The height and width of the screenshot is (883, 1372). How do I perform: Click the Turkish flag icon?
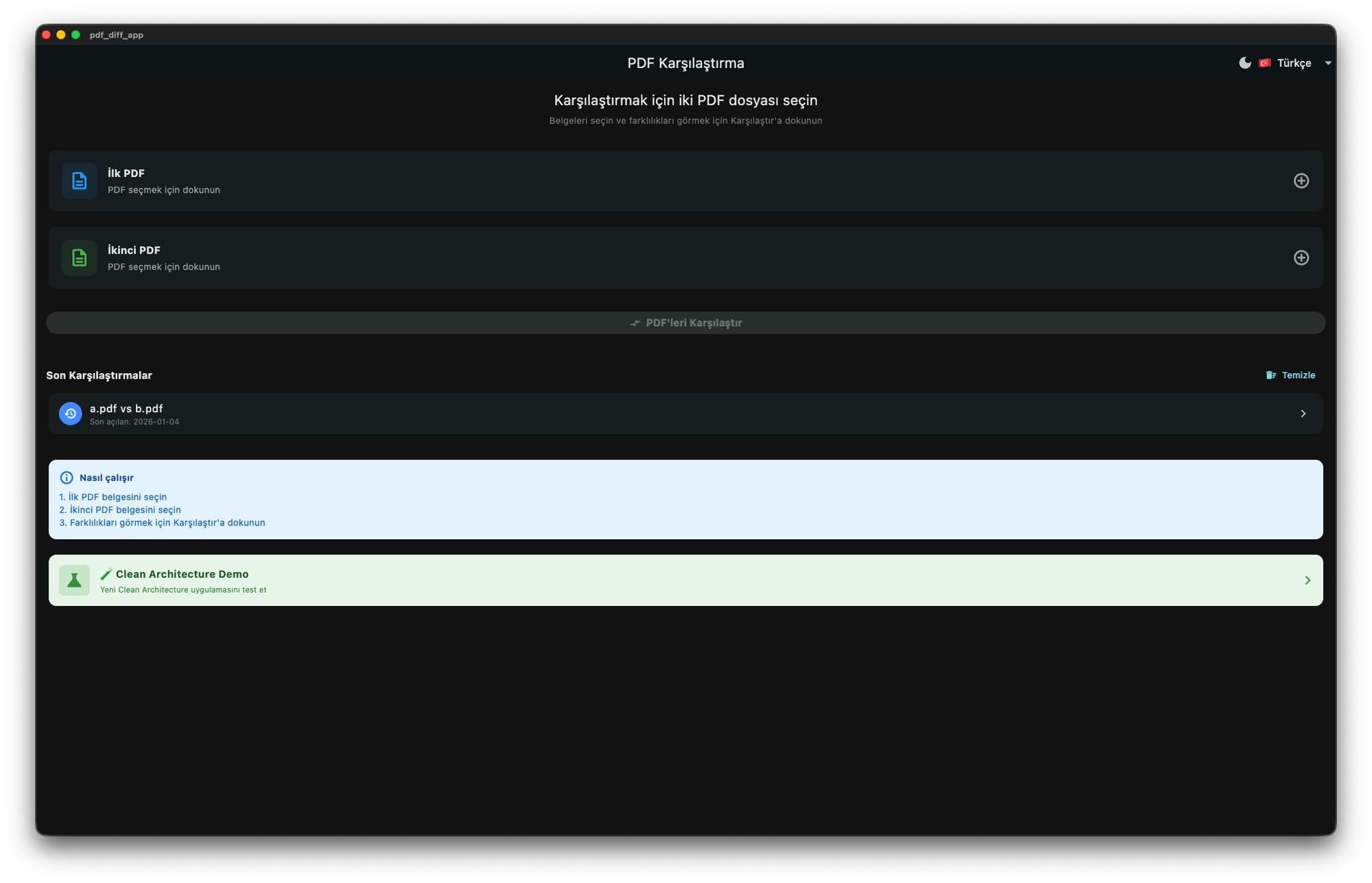tap(1265, 63)
